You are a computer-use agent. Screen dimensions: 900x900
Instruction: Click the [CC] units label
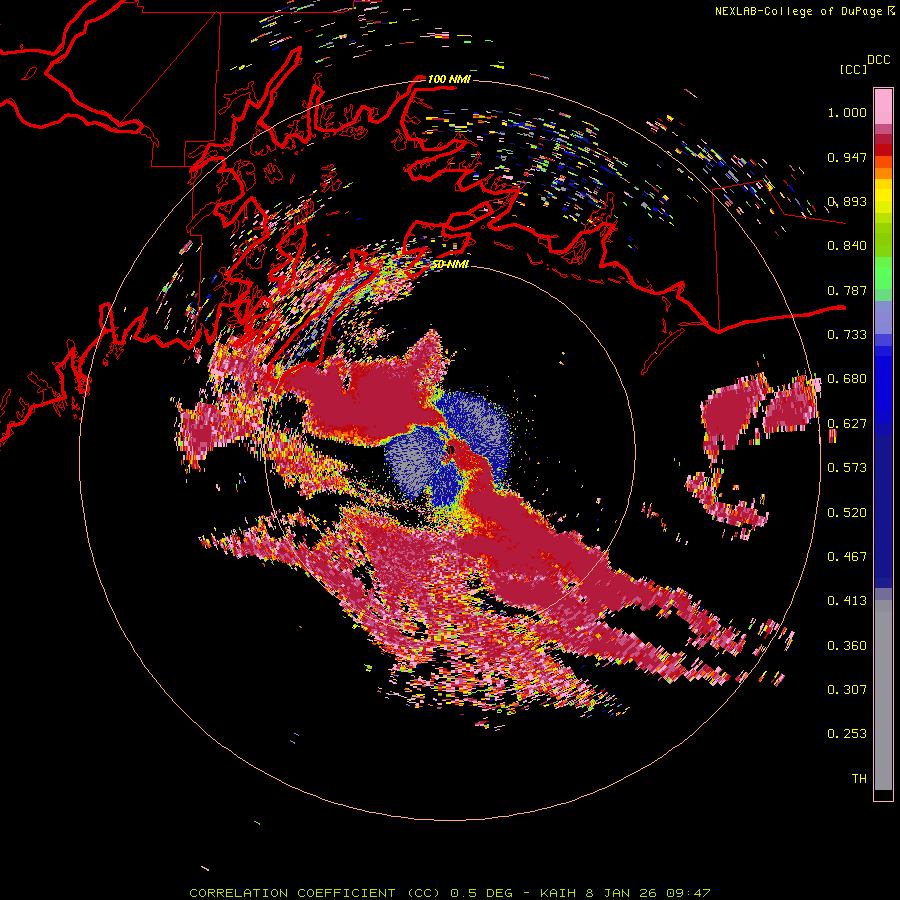(x=853, y=69)
